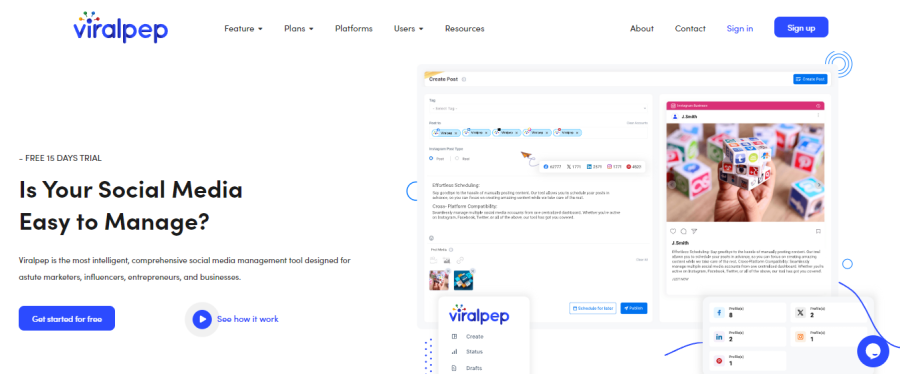Image resolution: width=900 pixels, height=374 pixels.
Task: Click the bookmark icon in post preview
Action: (x=818, y=231)
